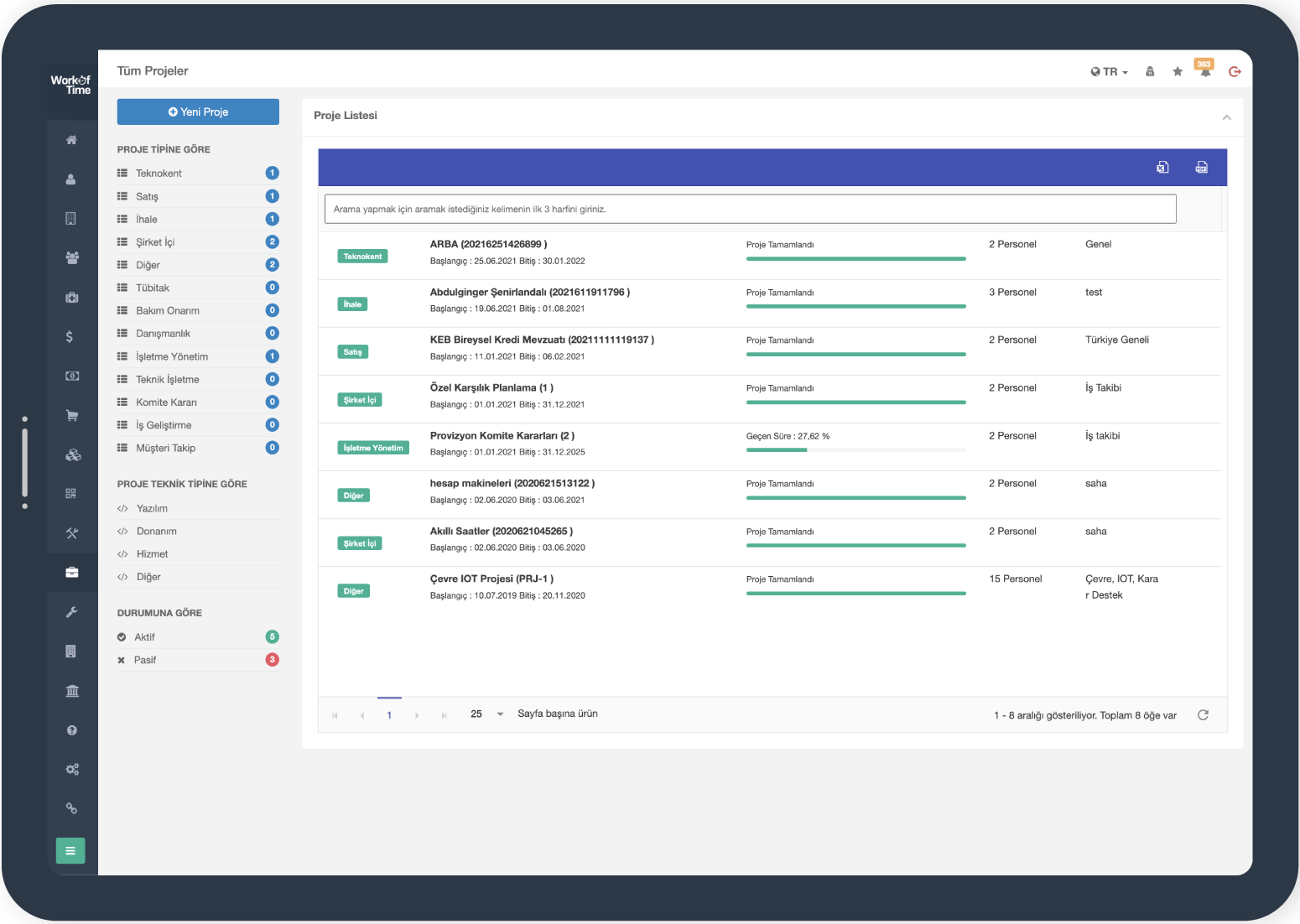Click progress bar of Provizyon Komite Kararları

[x=855, y=450]
